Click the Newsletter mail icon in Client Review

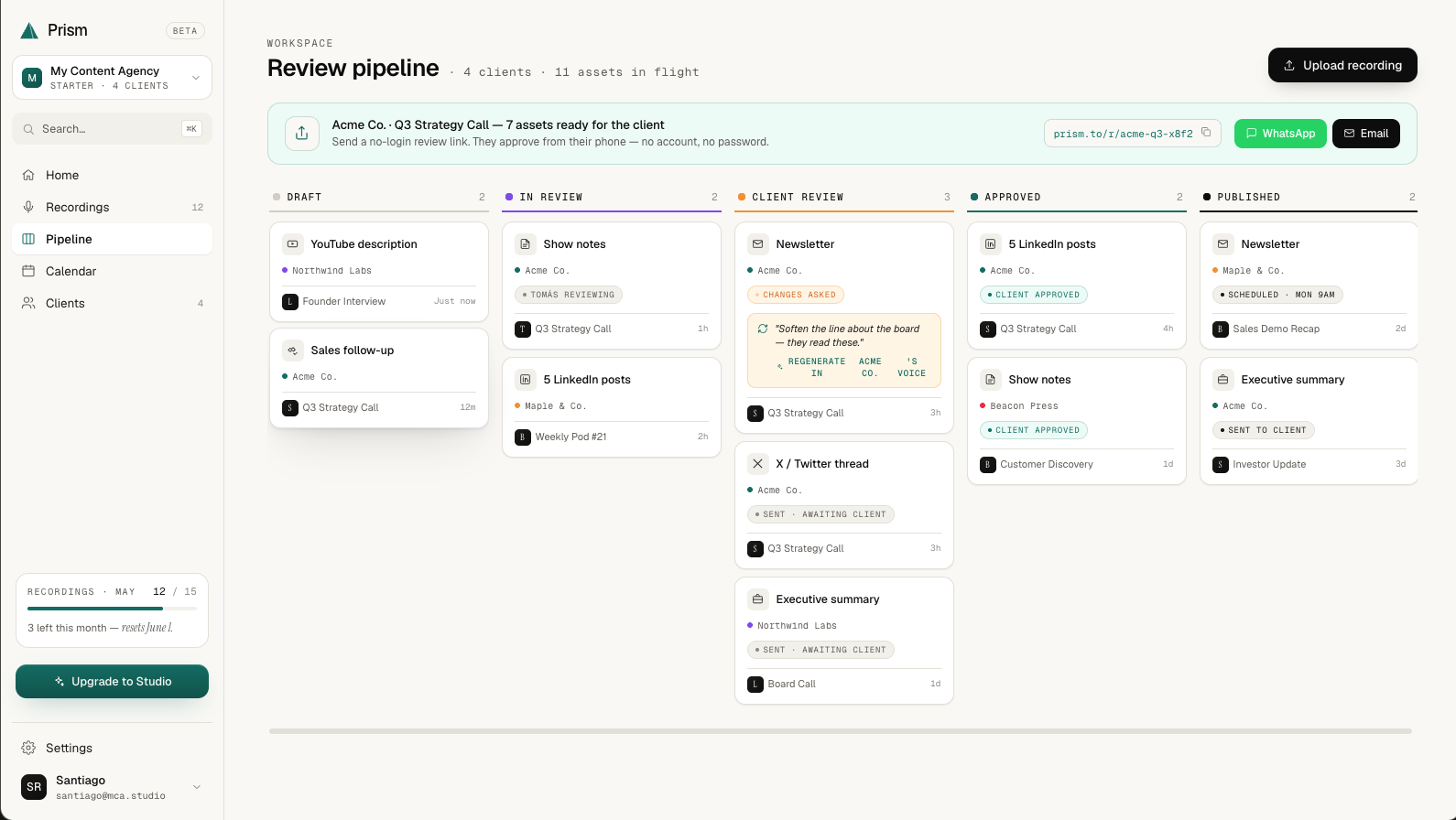[758, 244]
